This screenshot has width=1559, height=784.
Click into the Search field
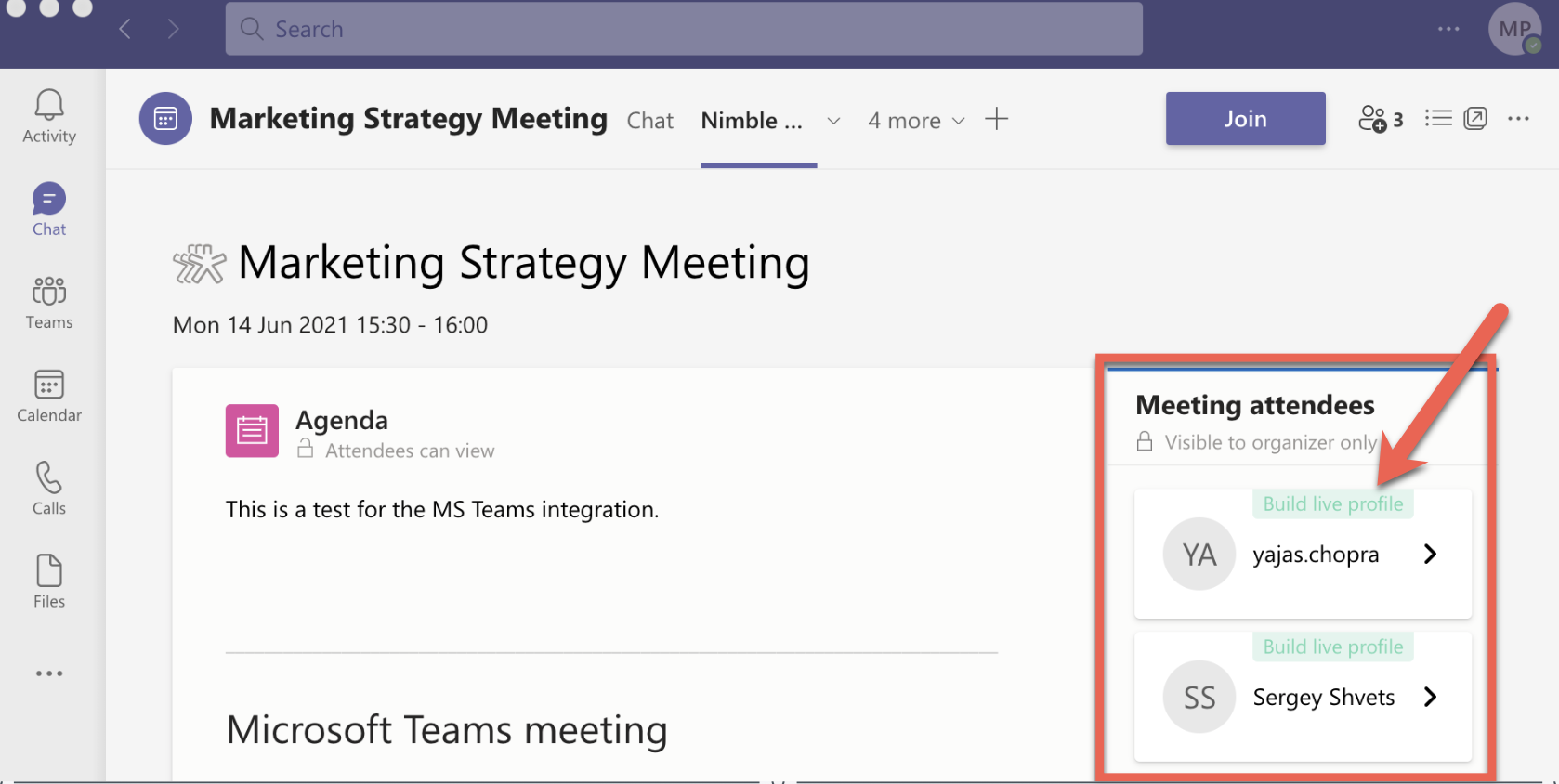[x=684, y=29]
